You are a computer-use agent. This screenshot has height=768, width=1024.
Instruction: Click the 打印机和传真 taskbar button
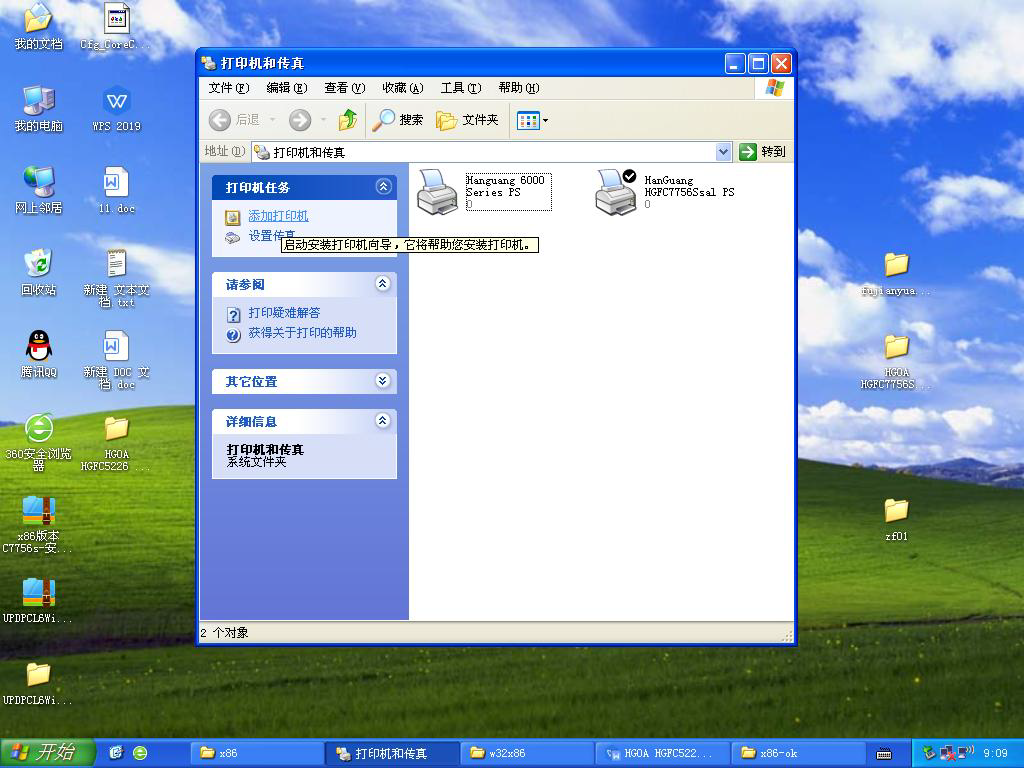point(392,753)
